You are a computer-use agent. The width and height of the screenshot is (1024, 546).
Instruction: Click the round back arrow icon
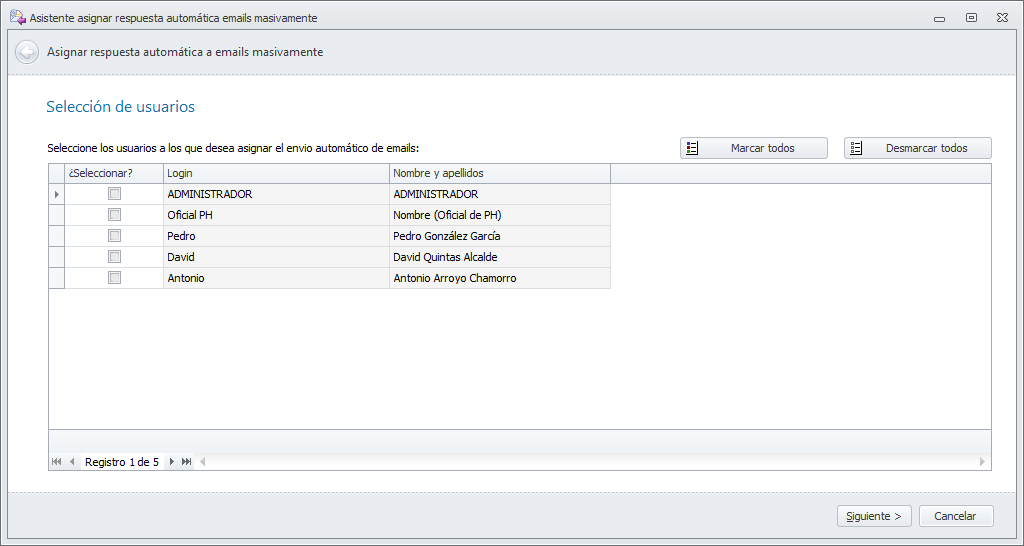27,52
